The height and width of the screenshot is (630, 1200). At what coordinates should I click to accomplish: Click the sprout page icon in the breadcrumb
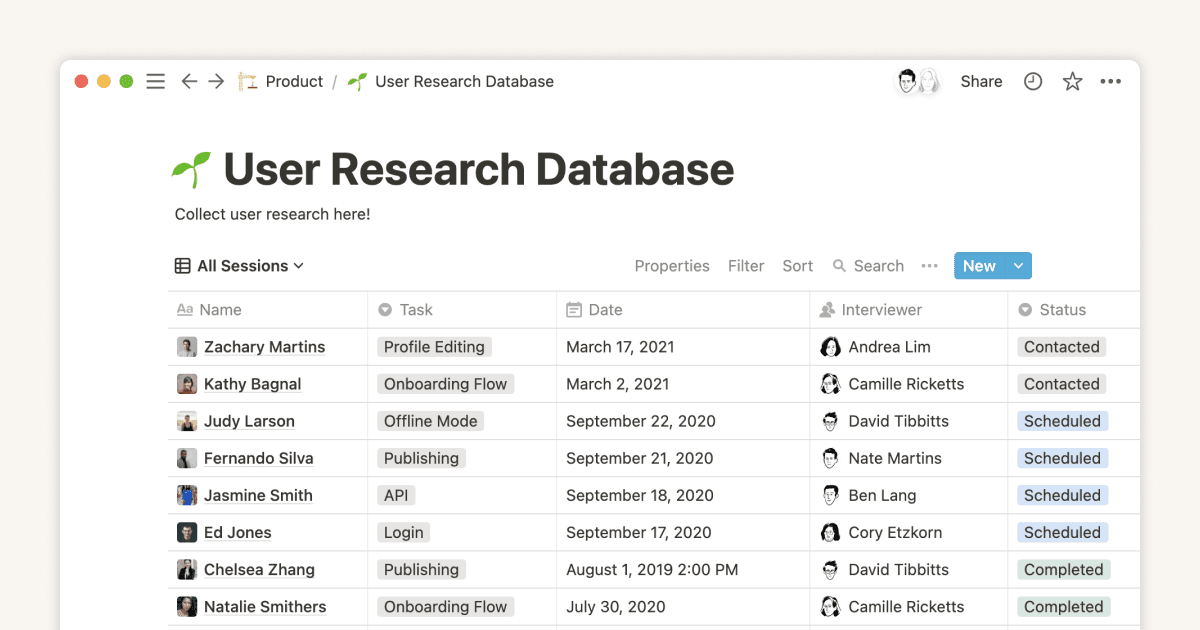356,81
